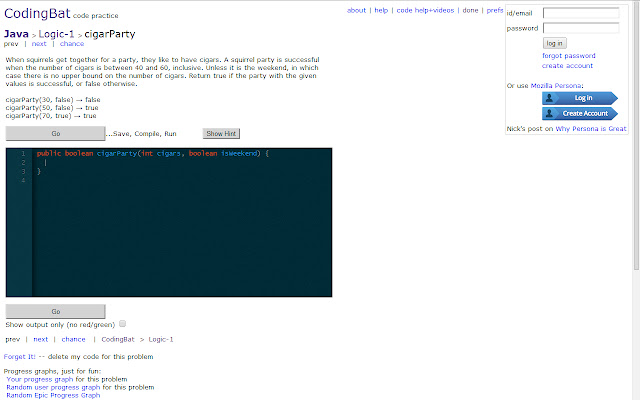Click the Go button below the editor

tap(56, 311)
